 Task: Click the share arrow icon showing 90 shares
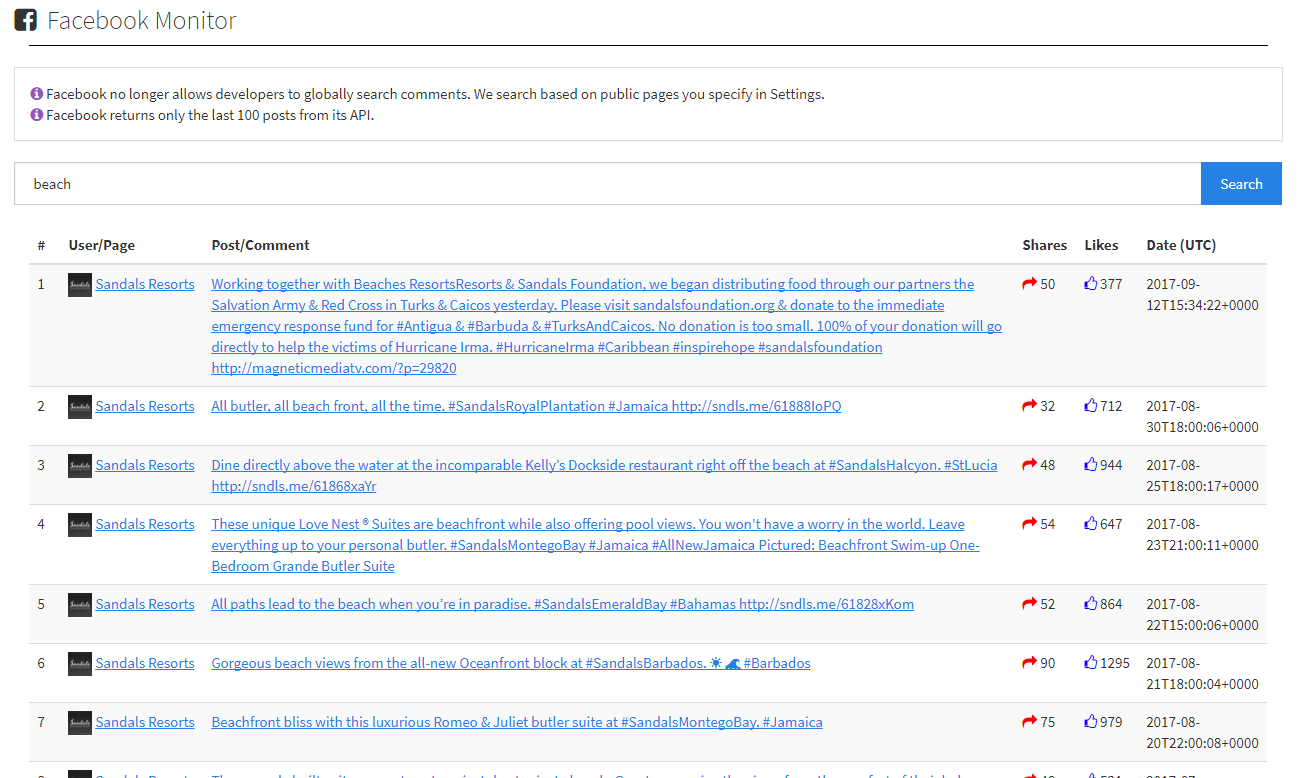1029,663
